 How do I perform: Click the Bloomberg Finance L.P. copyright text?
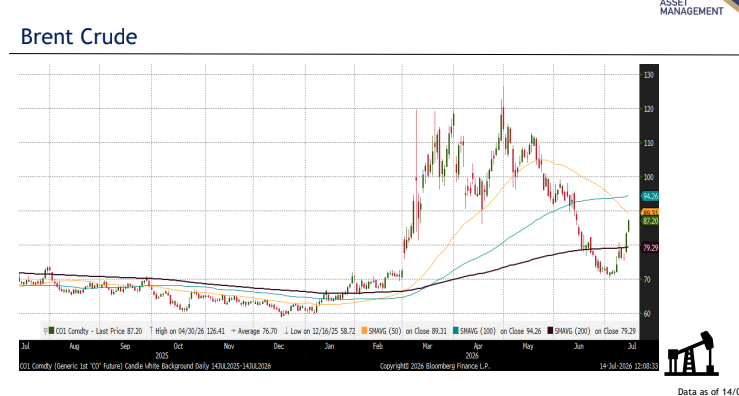(435, 366)
